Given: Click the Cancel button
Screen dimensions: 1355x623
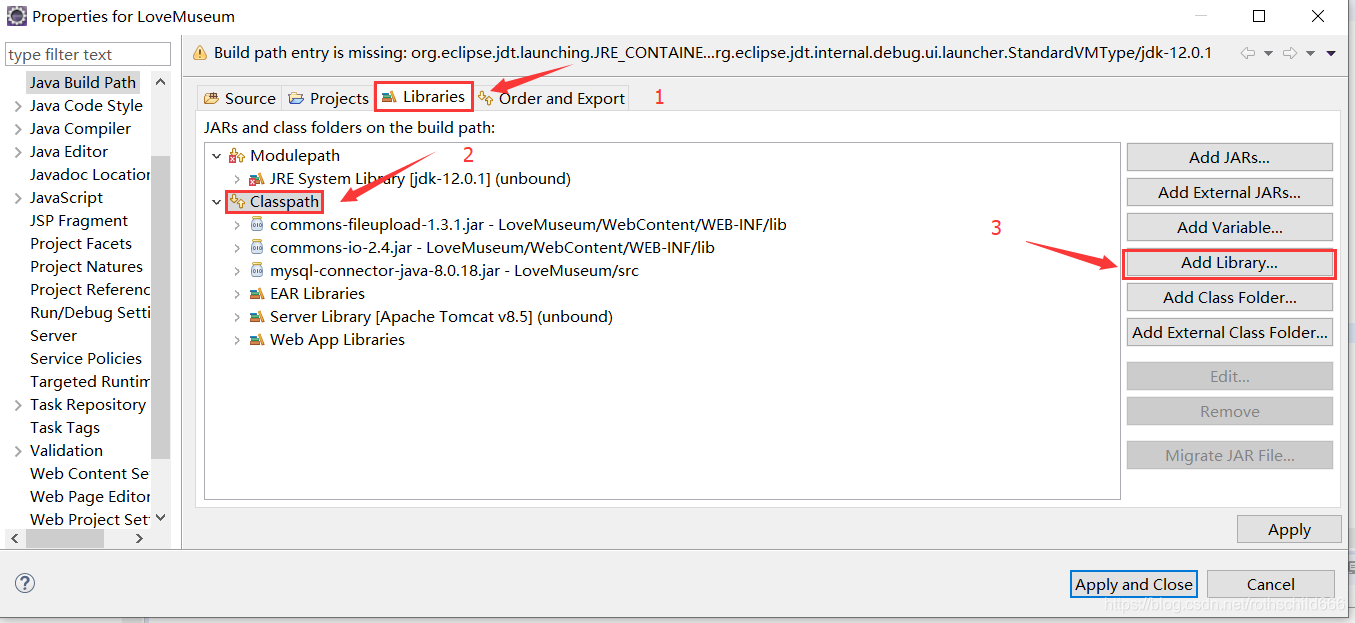Looking at the screenshot, I should [x=1270, y=584].
